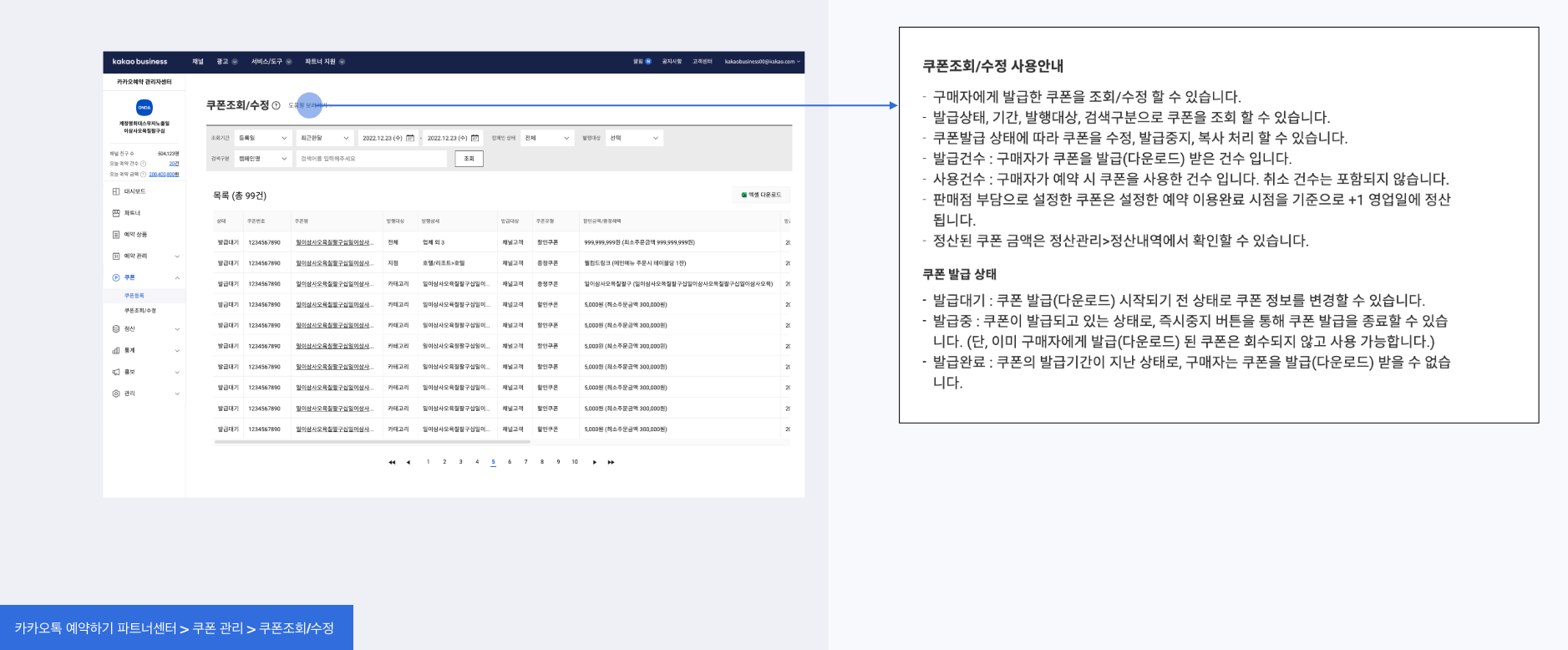1568x650 pixels.
Task: Click the help icon beside 쿠폰조회/수정 title
Action: pyautogui.click(x=276, y=105)
